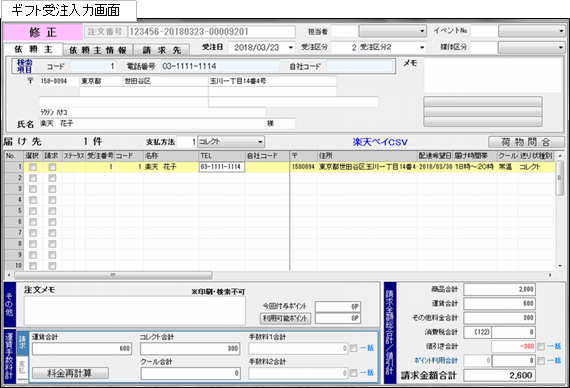
Task: Click the 届け時間帯 cell 18時〜20時
Action: [474, 167]
